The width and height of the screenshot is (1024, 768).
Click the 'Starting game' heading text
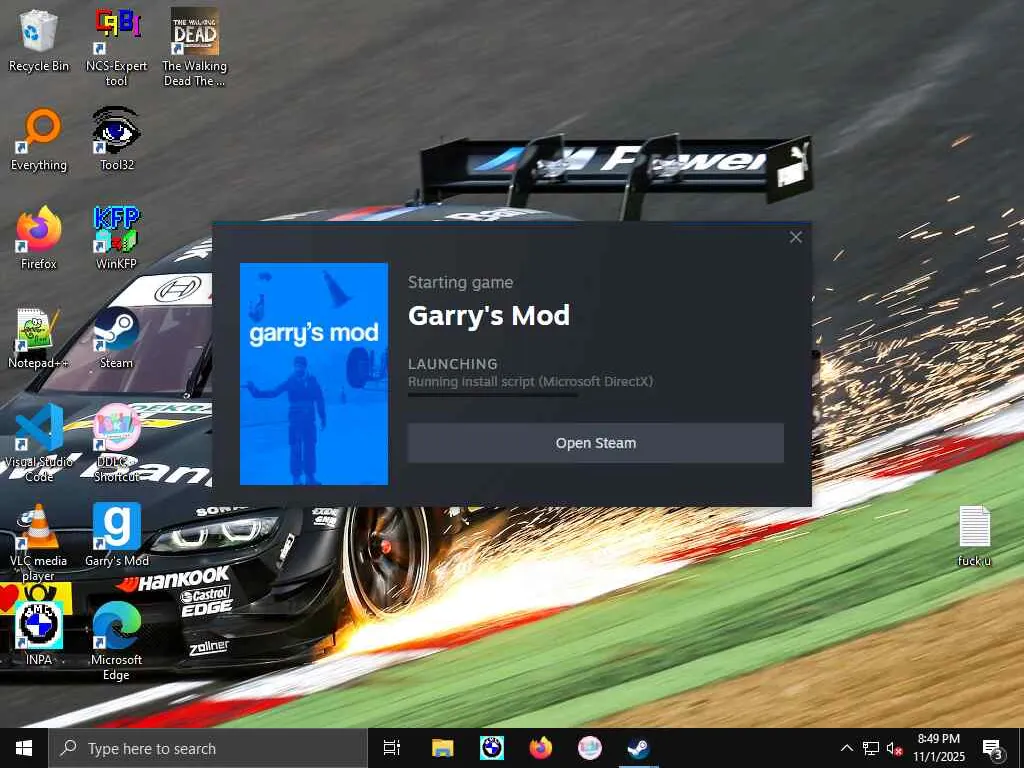click(460, 283)
